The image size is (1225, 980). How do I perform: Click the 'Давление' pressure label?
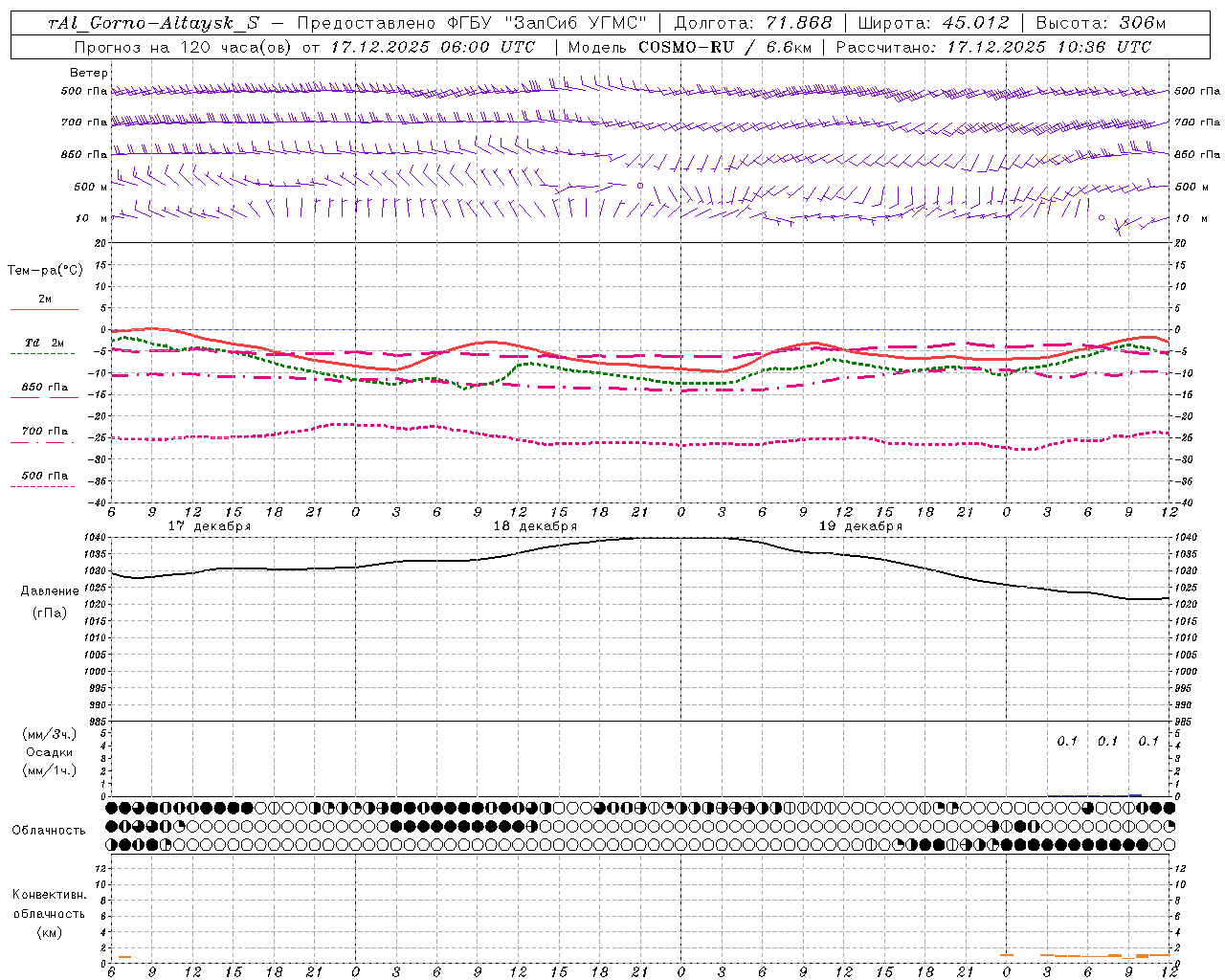(x=50, y=590)
